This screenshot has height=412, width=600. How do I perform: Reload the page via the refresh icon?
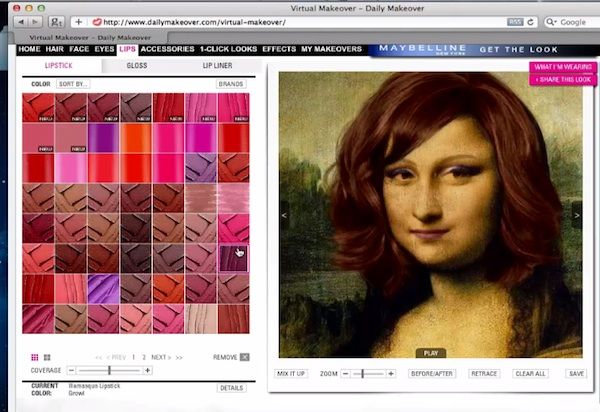coord(530,22)
